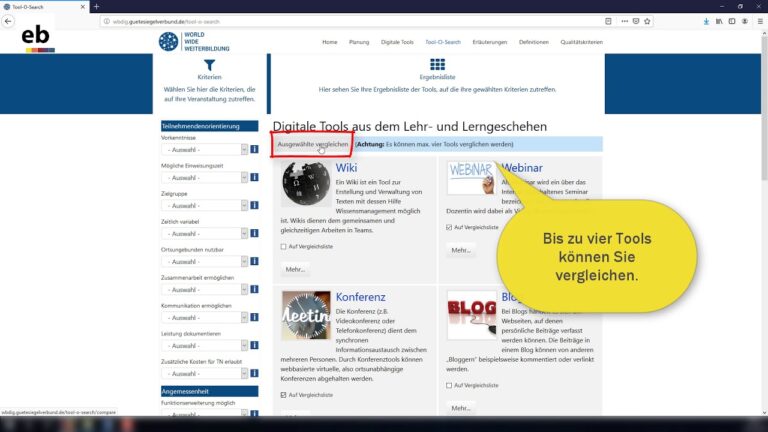This screenshot has height=432, width=768.
Task: Click Ausgewählte vergleichen button
Action: [312, 144]
